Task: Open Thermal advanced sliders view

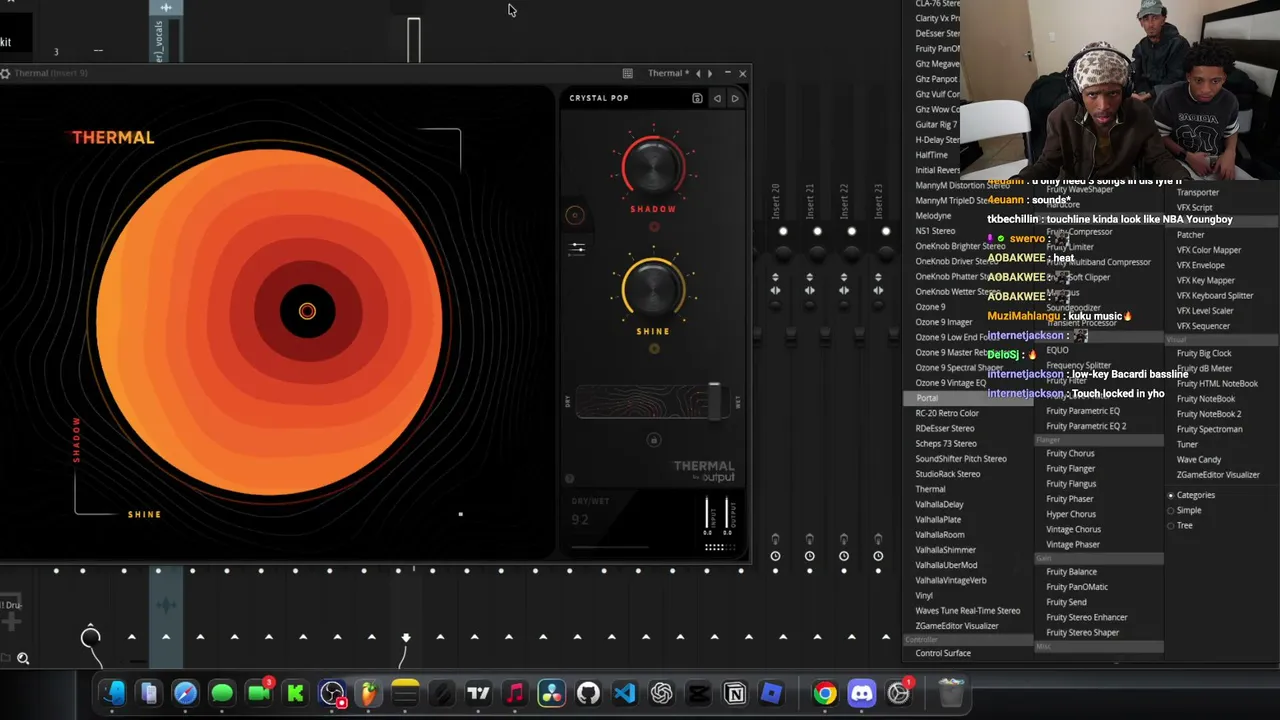Action: click(x=577, y=247)
